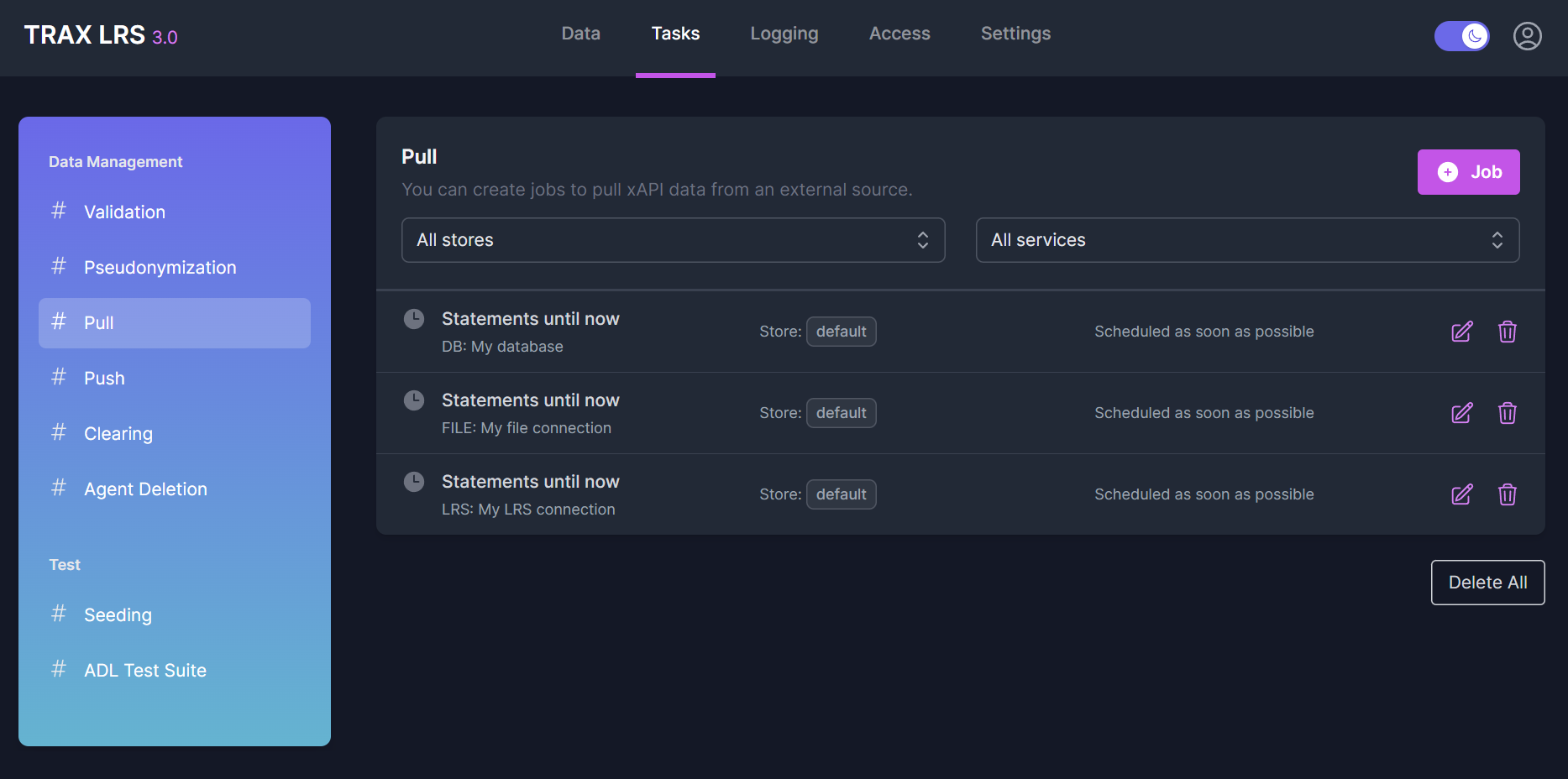Click clock status icon of LRS job
1568x779 pixels.
point(414,482)
